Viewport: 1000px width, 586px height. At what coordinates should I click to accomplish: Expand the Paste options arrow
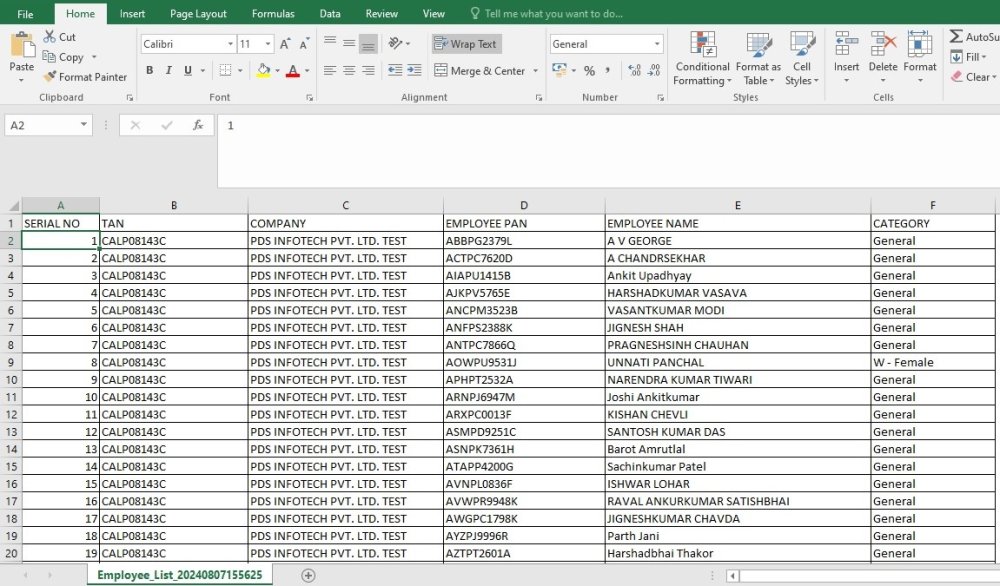22,80
